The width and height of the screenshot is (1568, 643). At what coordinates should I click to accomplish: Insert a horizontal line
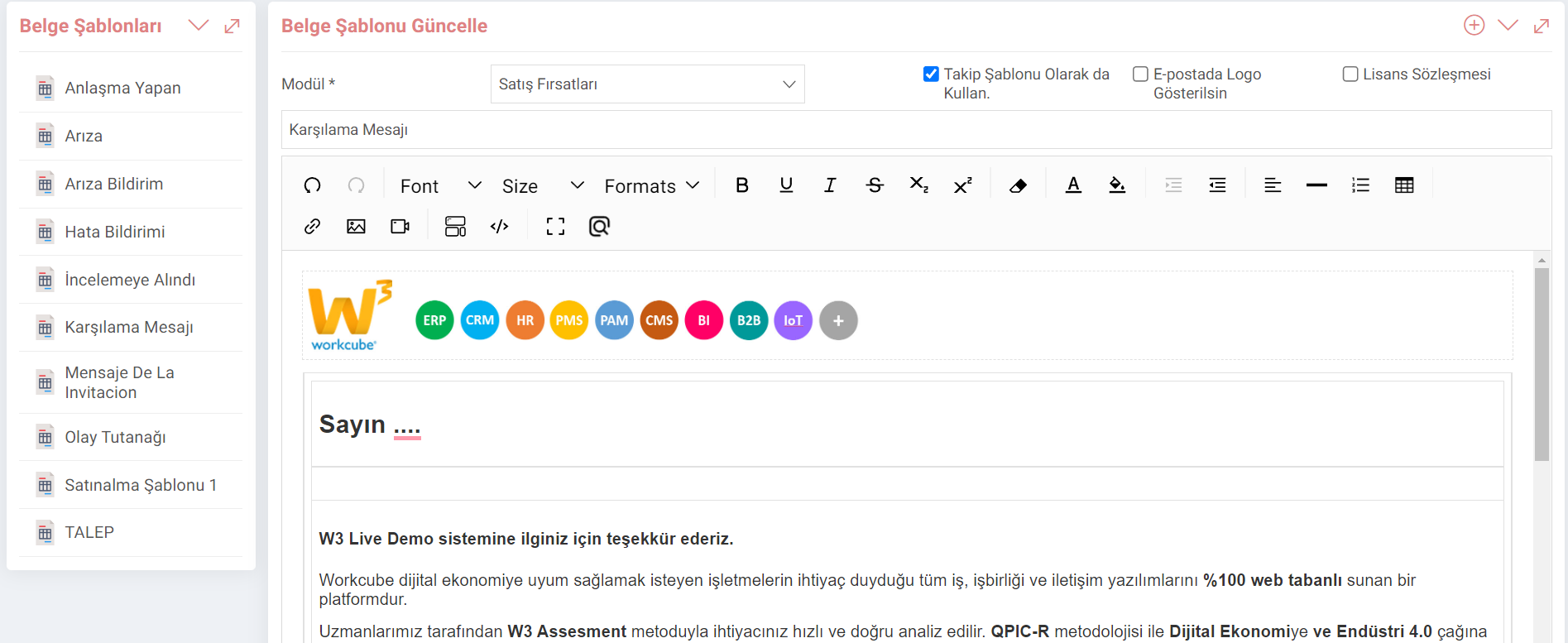(1316, 185)
